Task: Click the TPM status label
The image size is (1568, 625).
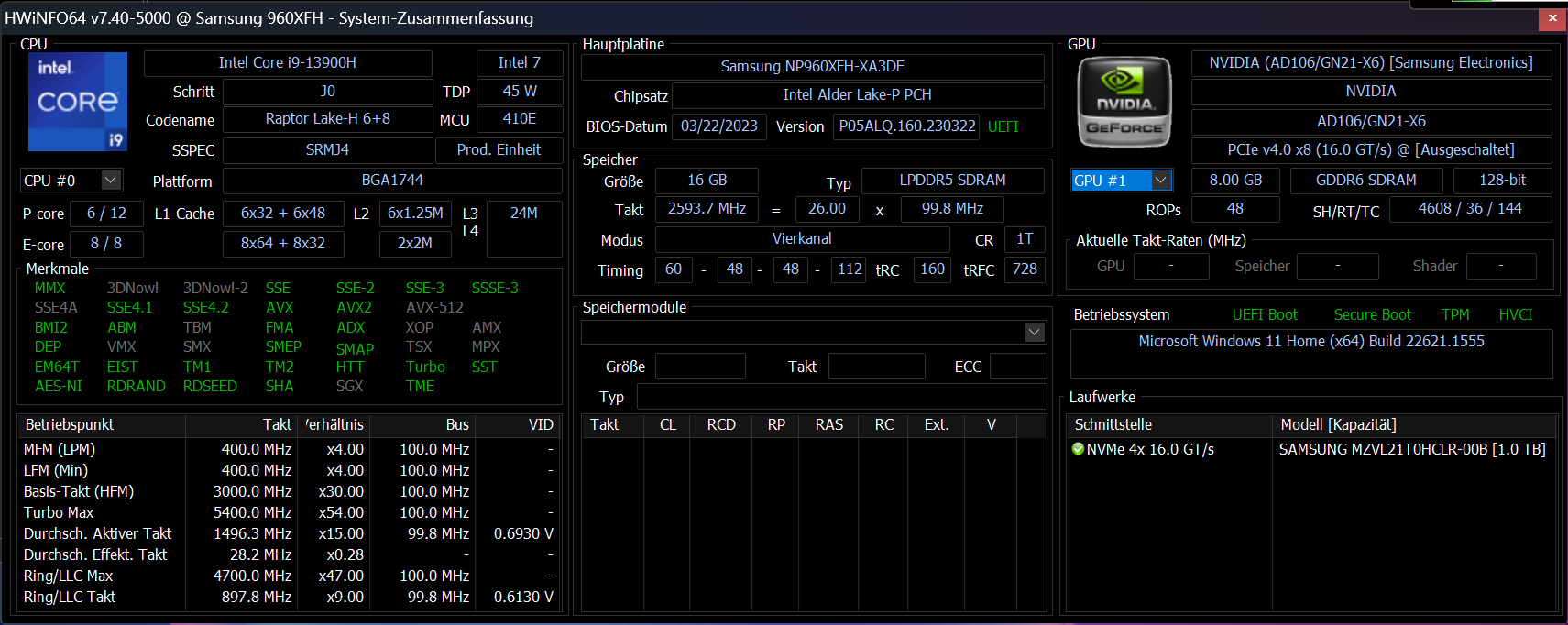Action: [x=1455, y=314]
